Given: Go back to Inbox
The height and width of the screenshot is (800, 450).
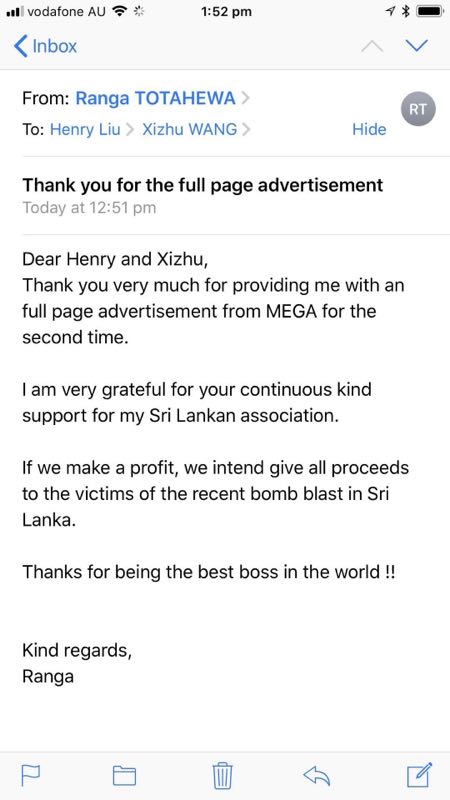Looking at the screenshot, I should [45, 46].
